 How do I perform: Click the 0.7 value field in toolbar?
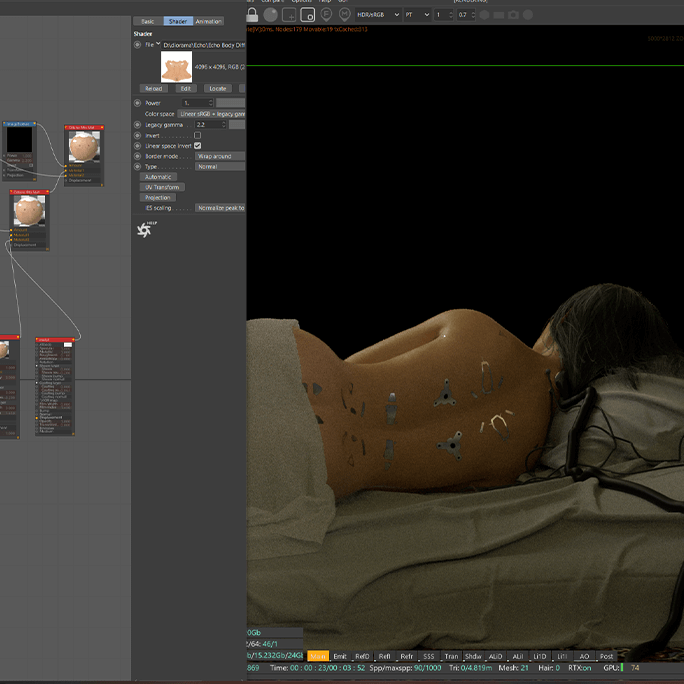tap(466, 15)
